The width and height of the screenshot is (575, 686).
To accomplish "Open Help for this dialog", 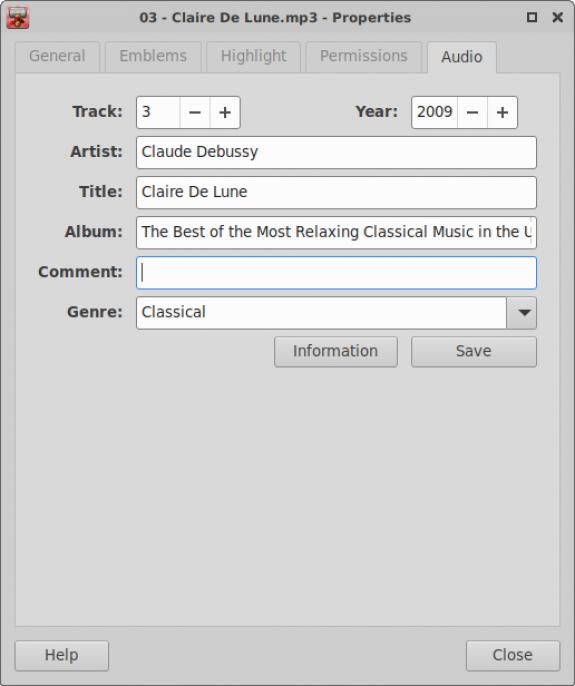I will 62,655.
